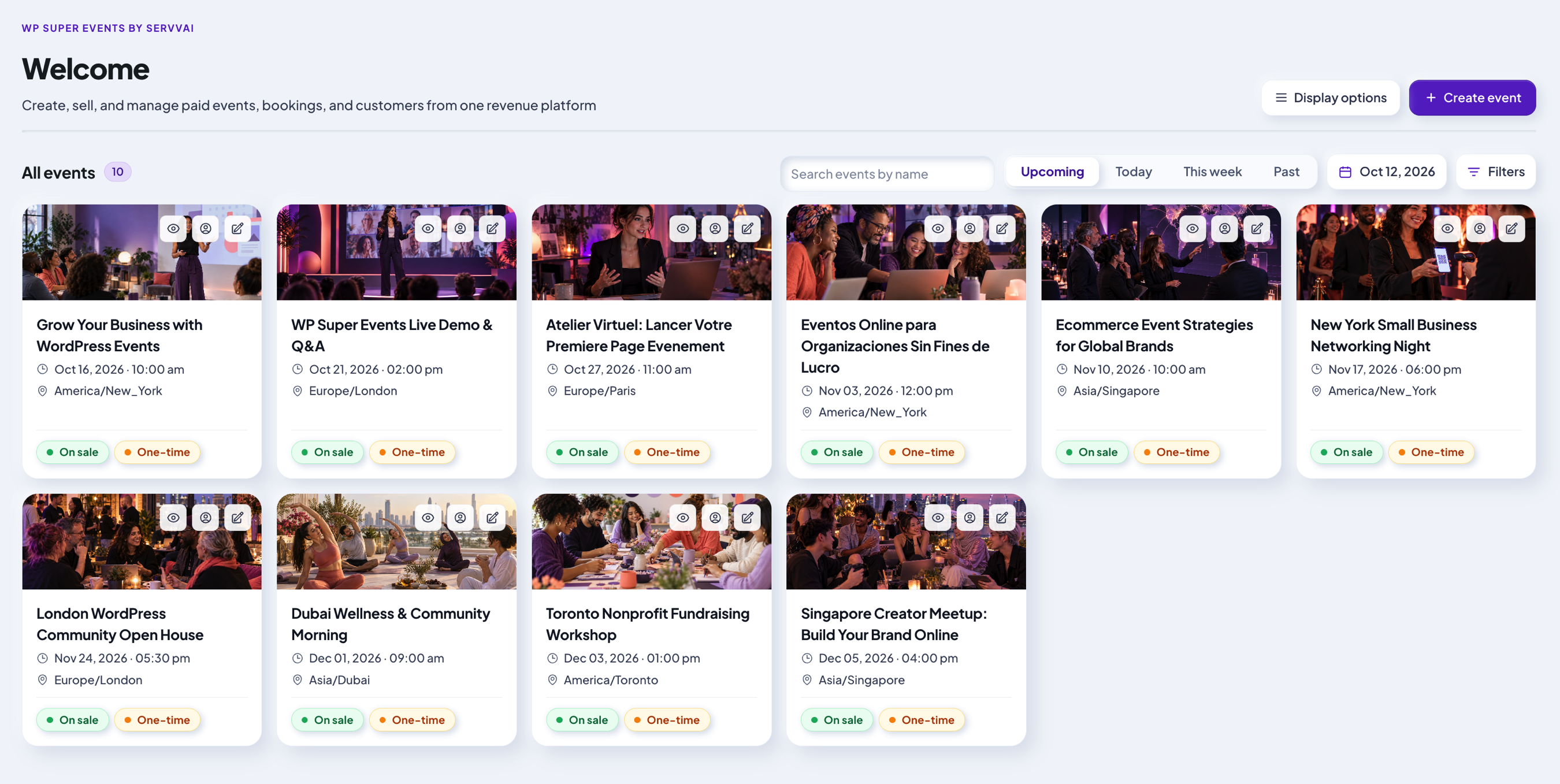Edit the Dubai Wellness & Community Morning card
The image size is (1560, 784).
pos(492,518)
